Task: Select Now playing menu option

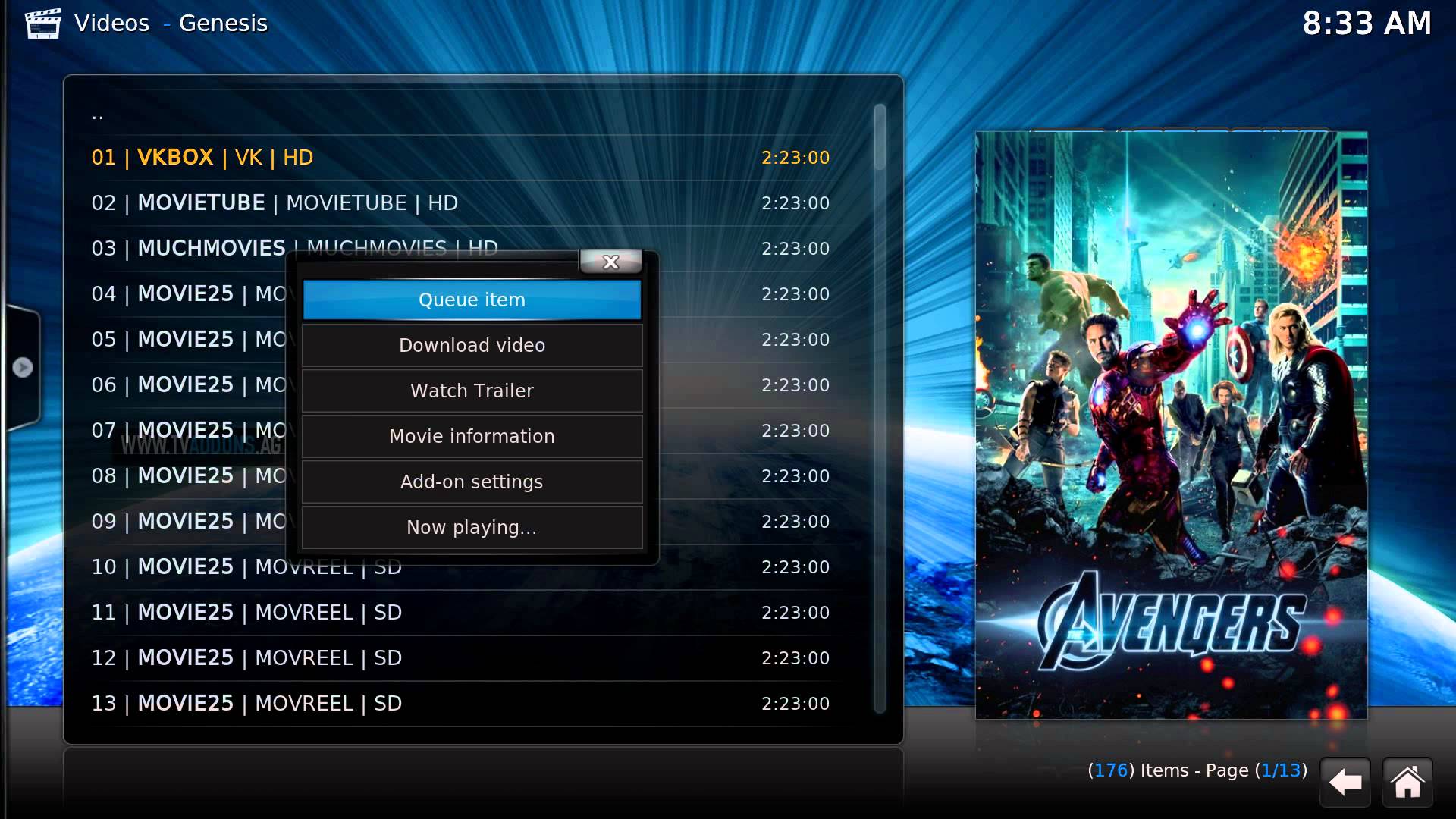Action: coord(472,527)
